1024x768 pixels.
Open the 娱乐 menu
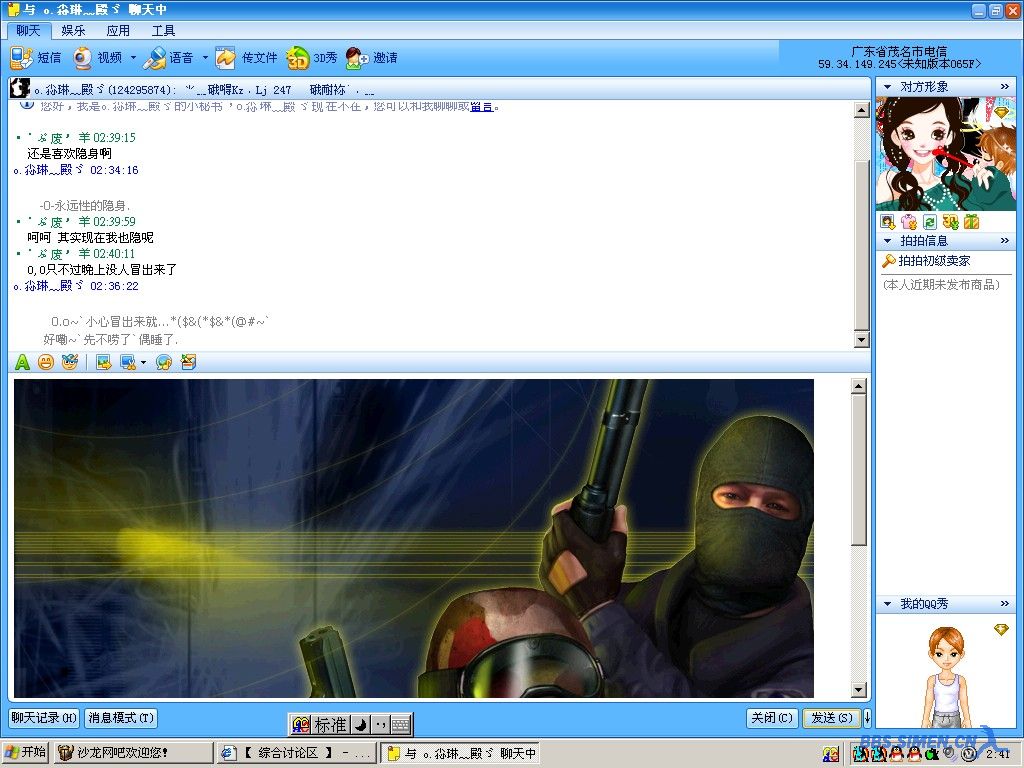tap(73, 31)
